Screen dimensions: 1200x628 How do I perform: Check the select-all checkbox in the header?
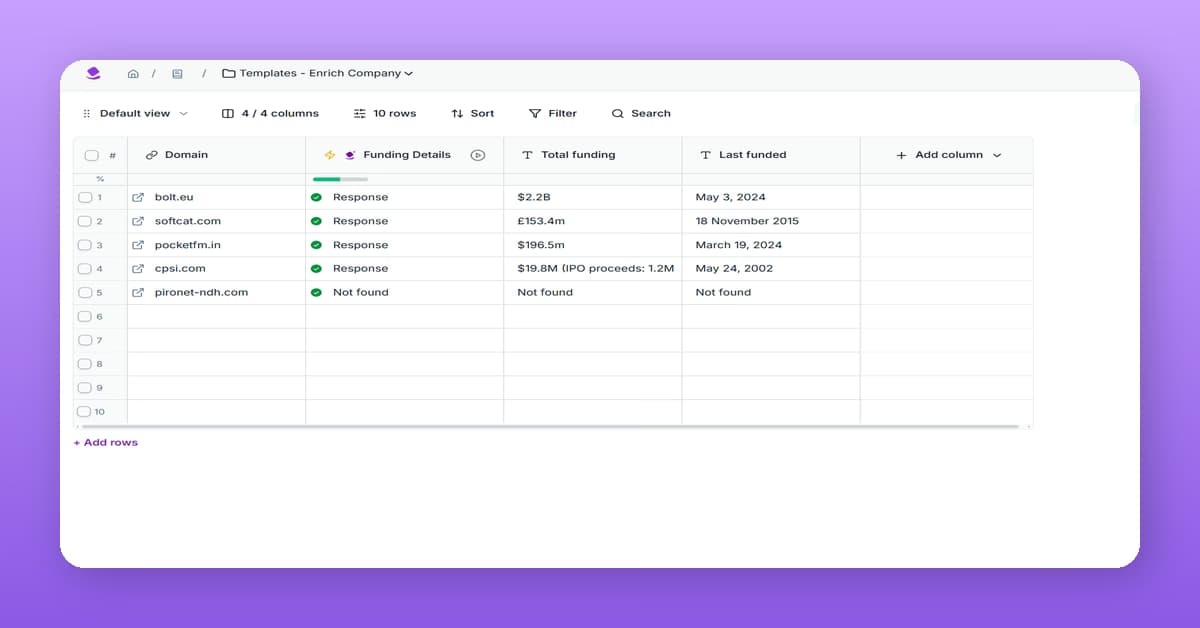(x=90, y=155)
